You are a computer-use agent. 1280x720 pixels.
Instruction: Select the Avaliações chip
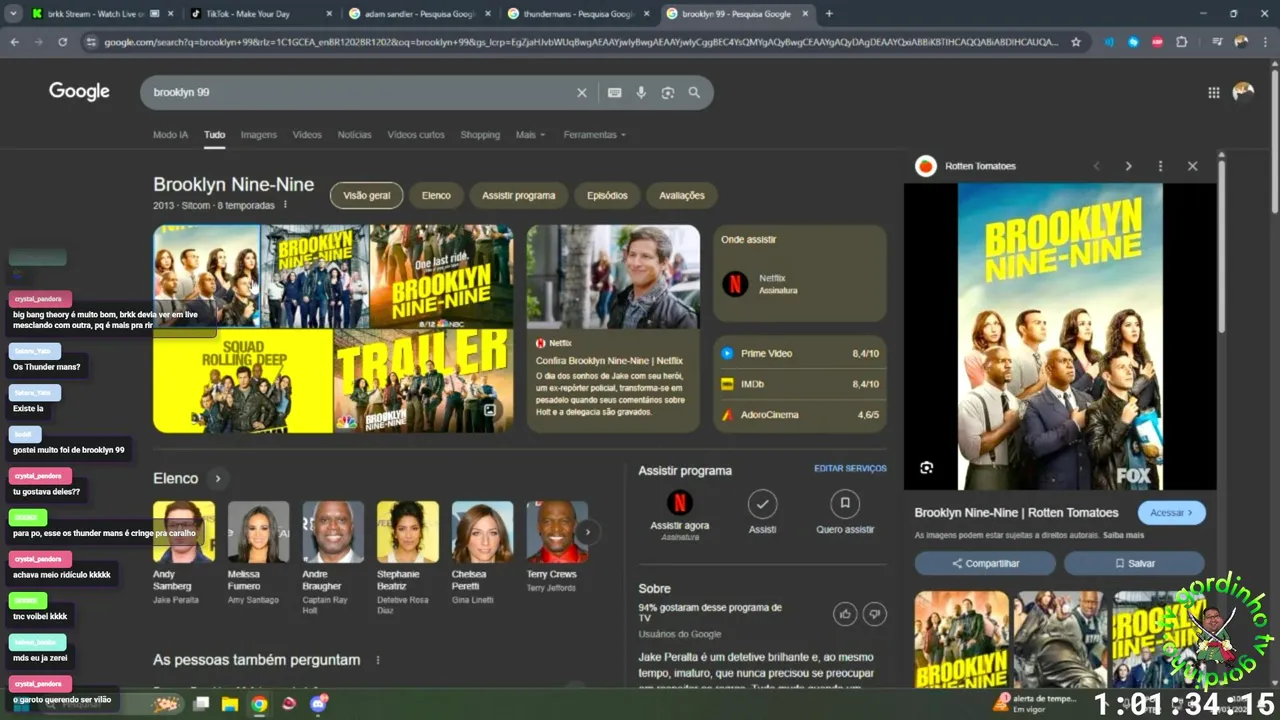click(682, 196)
